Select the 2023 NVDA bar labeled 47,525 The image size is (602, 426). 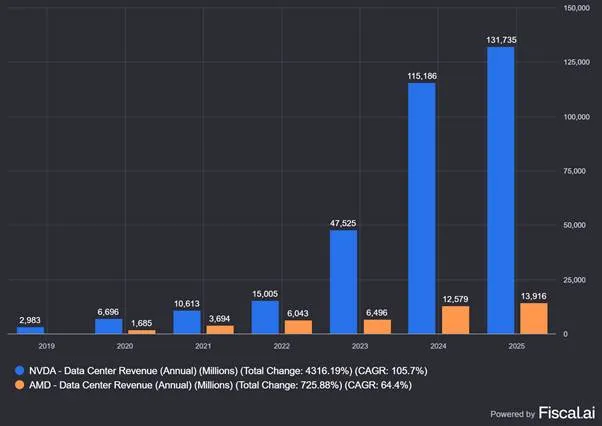tap(344, 282)
